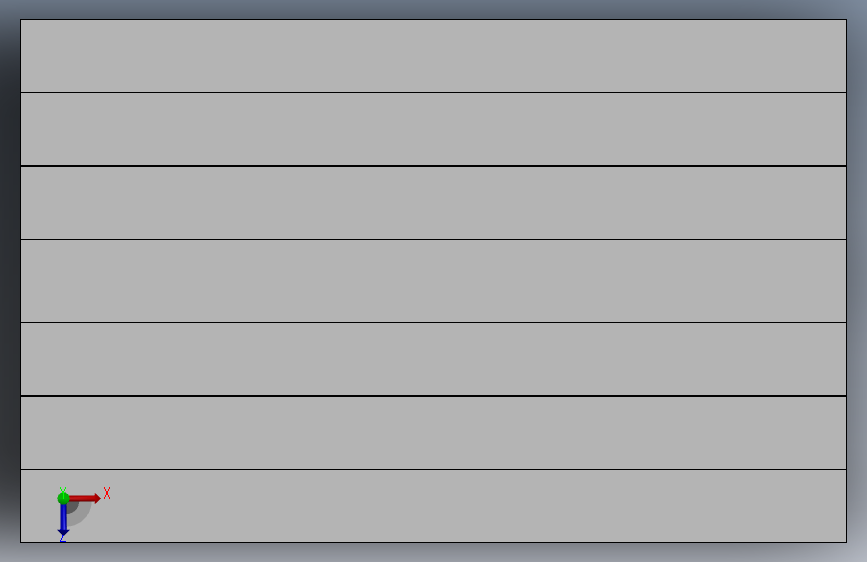Select the green Y axis ball on triad
Image resolution: width=867 pixels, height=562 pixels.
click(63, 498)
